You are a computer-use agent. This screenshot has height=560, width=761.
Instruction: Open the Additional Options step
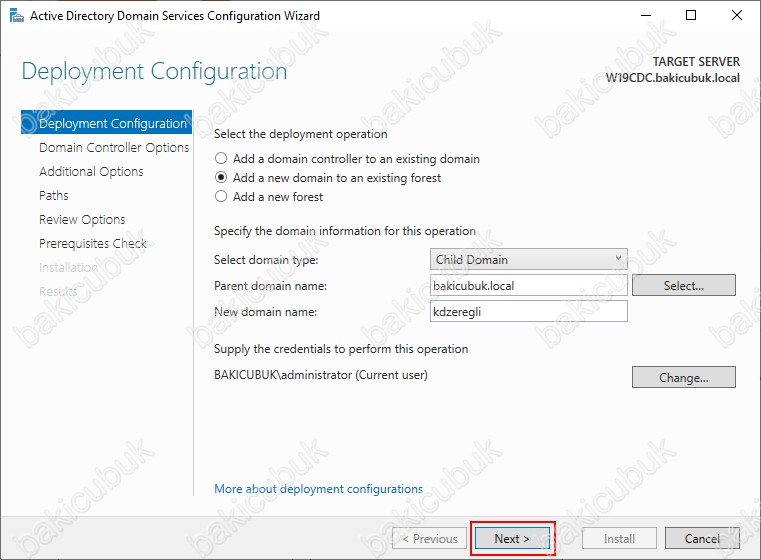click(x=91, y=171)
